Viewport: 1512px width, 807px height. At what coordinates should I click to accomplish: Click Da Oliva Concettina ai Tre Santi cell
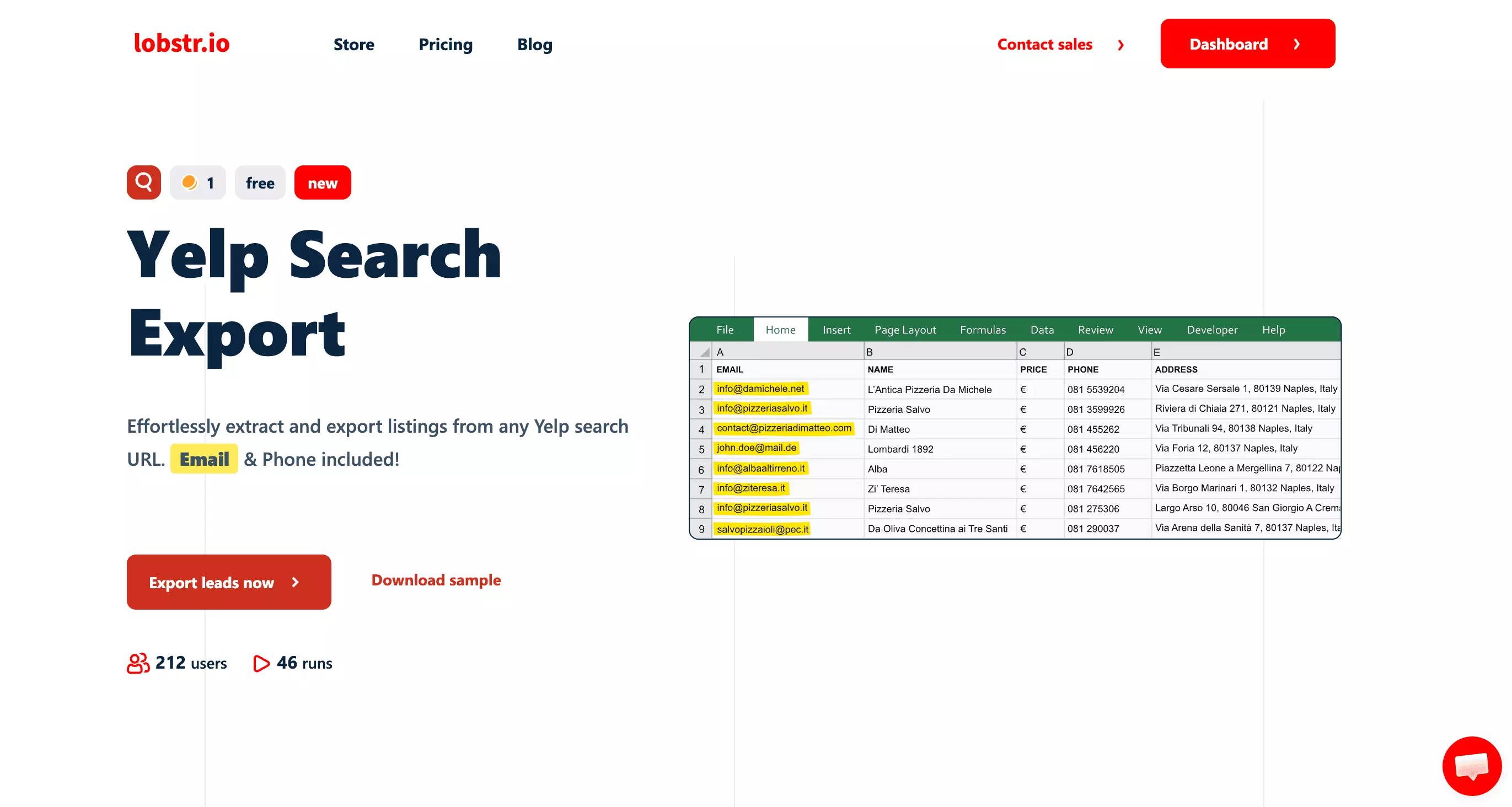coord(940,529)
